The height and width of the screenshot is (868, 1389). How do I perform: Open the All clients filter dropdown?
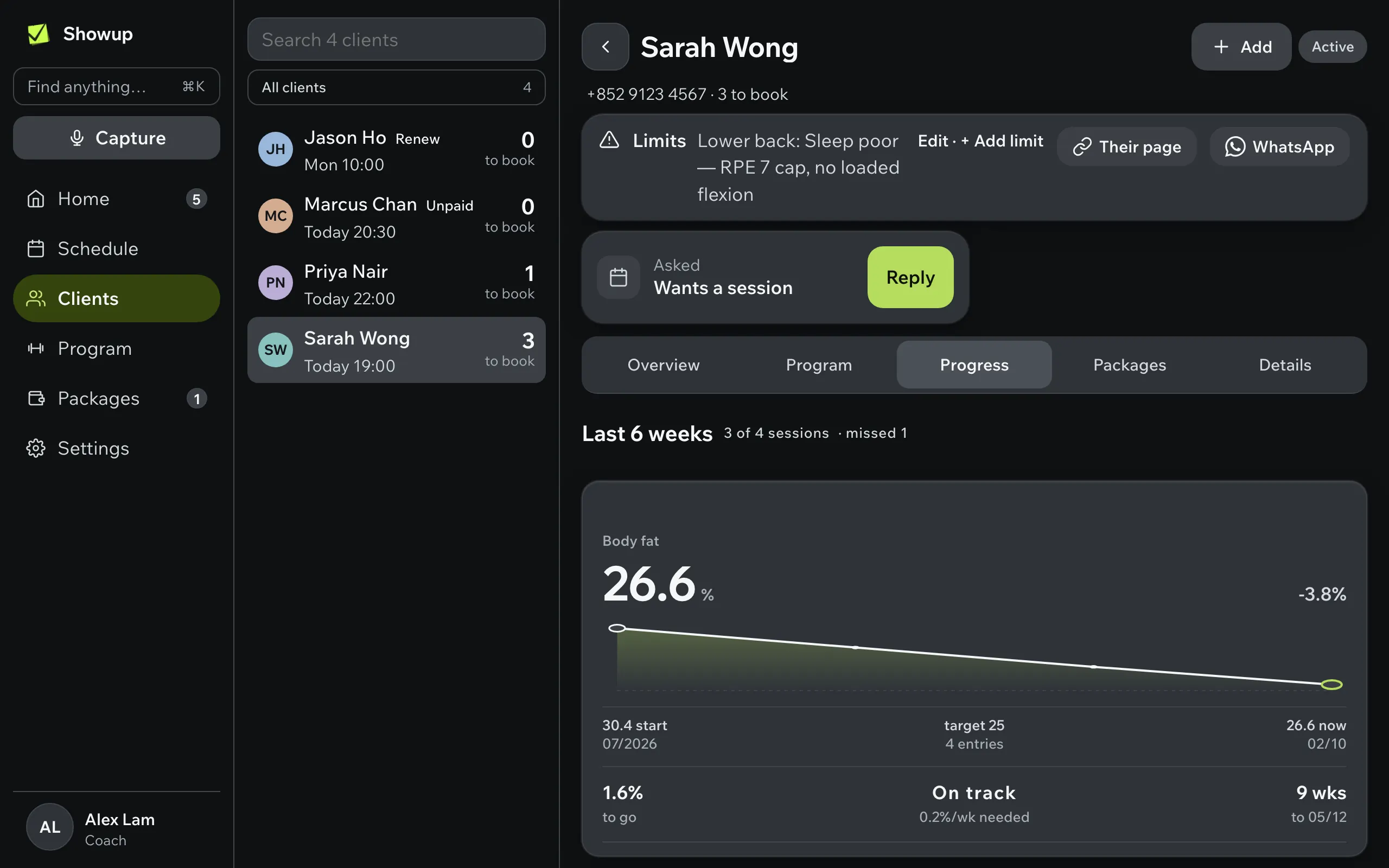396,87
